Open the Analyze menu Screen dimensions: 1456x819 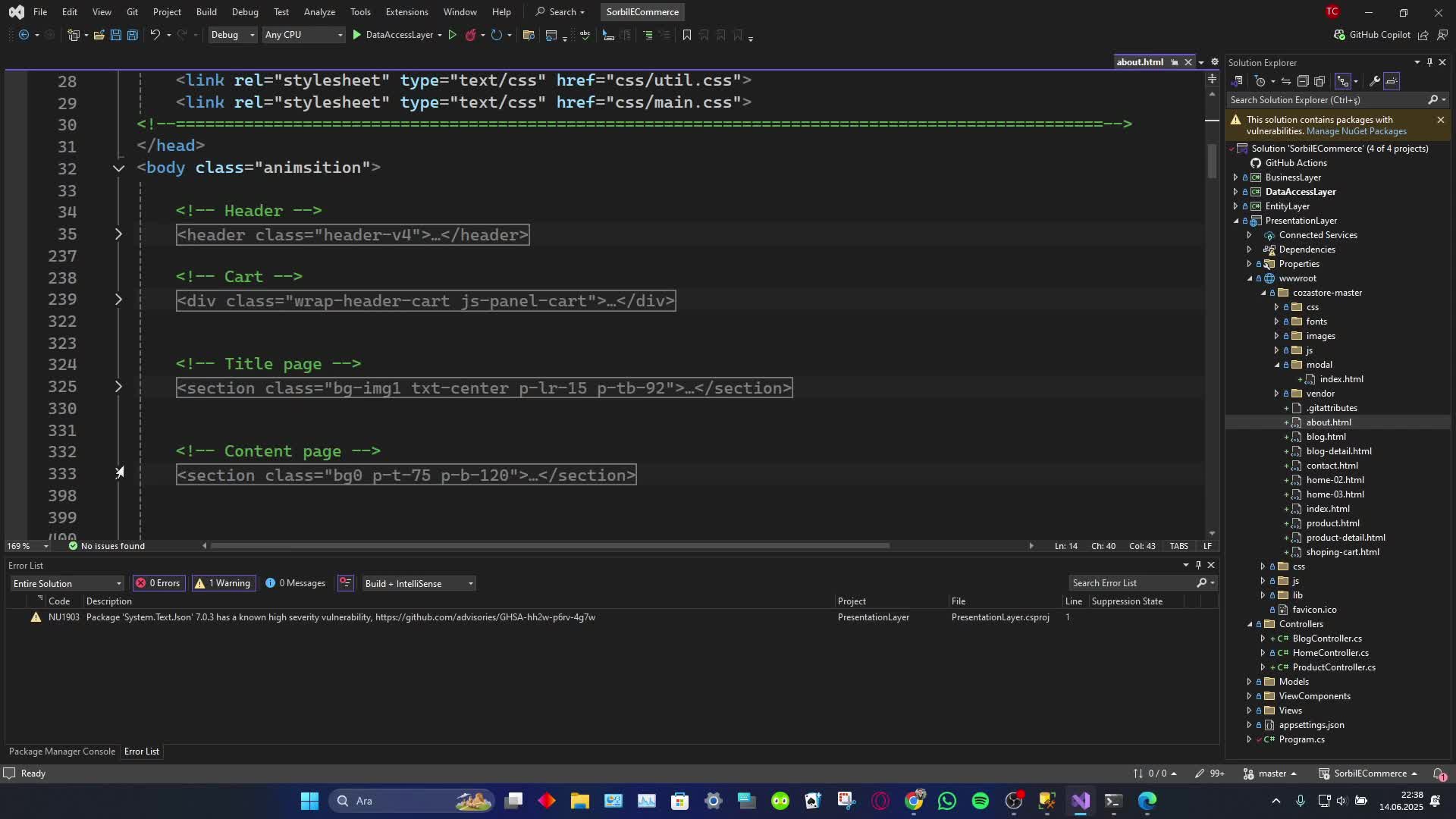click(319, 12)
